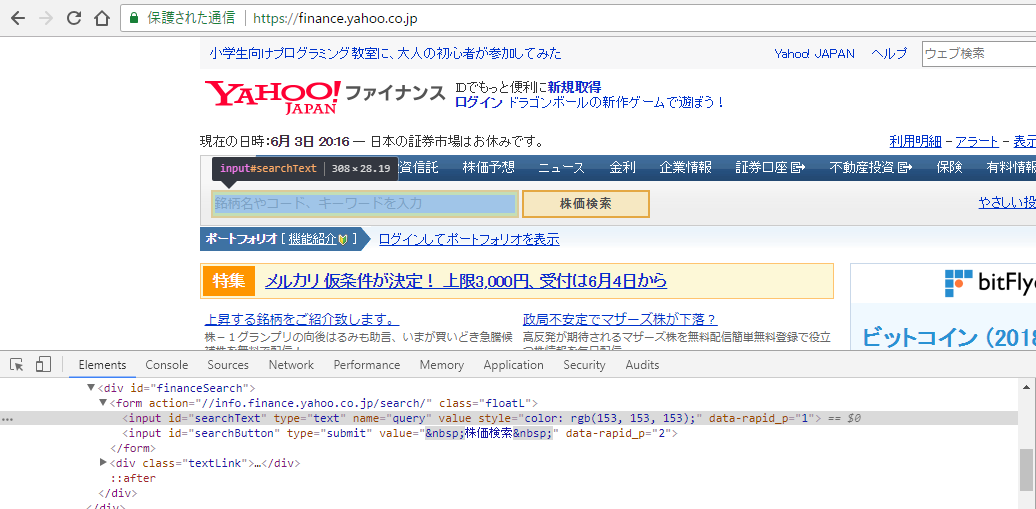The height and width of the screenshot is (509, 1036).
Task: Collapse the form action node
Action: tap(103, 403)
